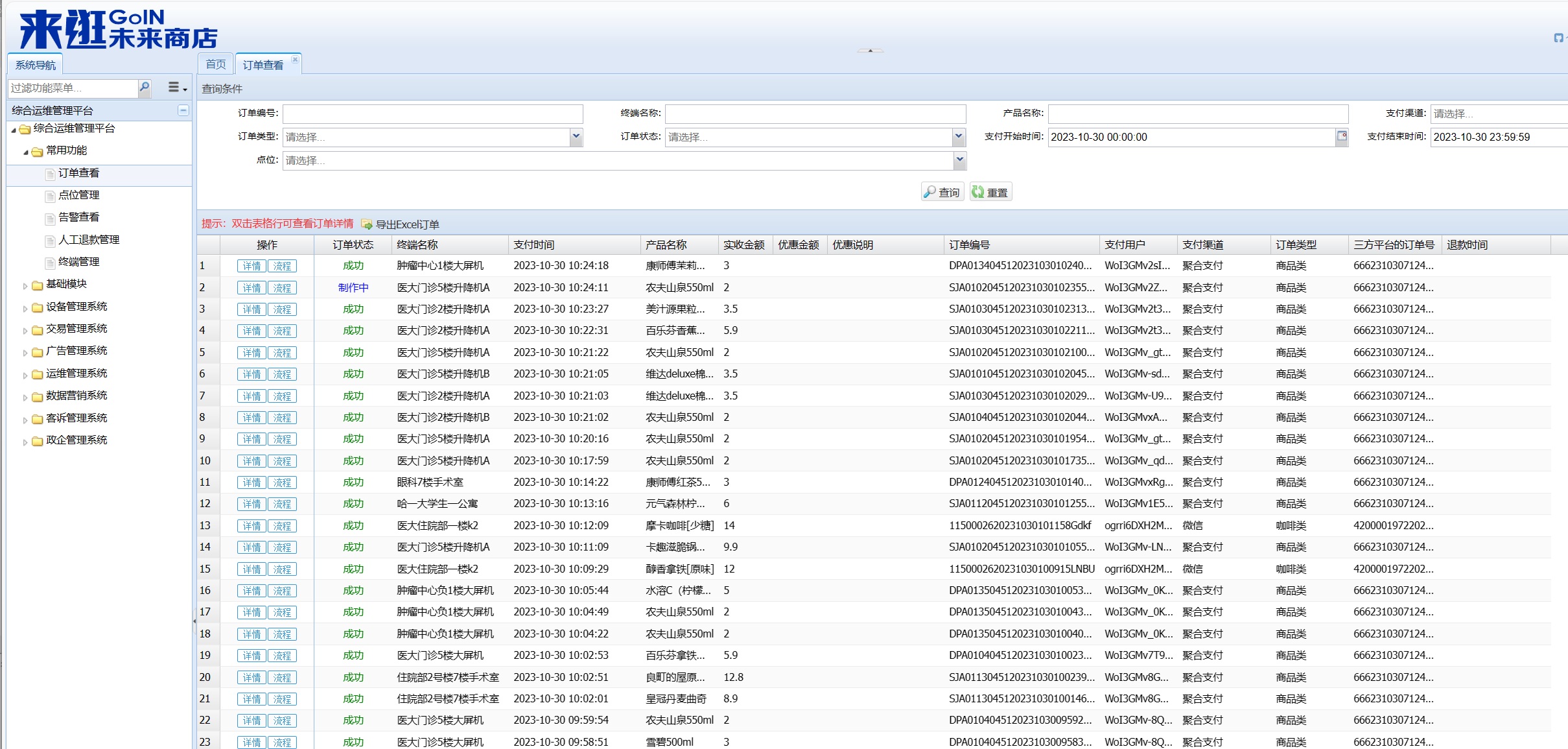The height and width of the screenshot is (749, 1568).
Task: Click 详情 button for row 1
Action: point(252,266)
